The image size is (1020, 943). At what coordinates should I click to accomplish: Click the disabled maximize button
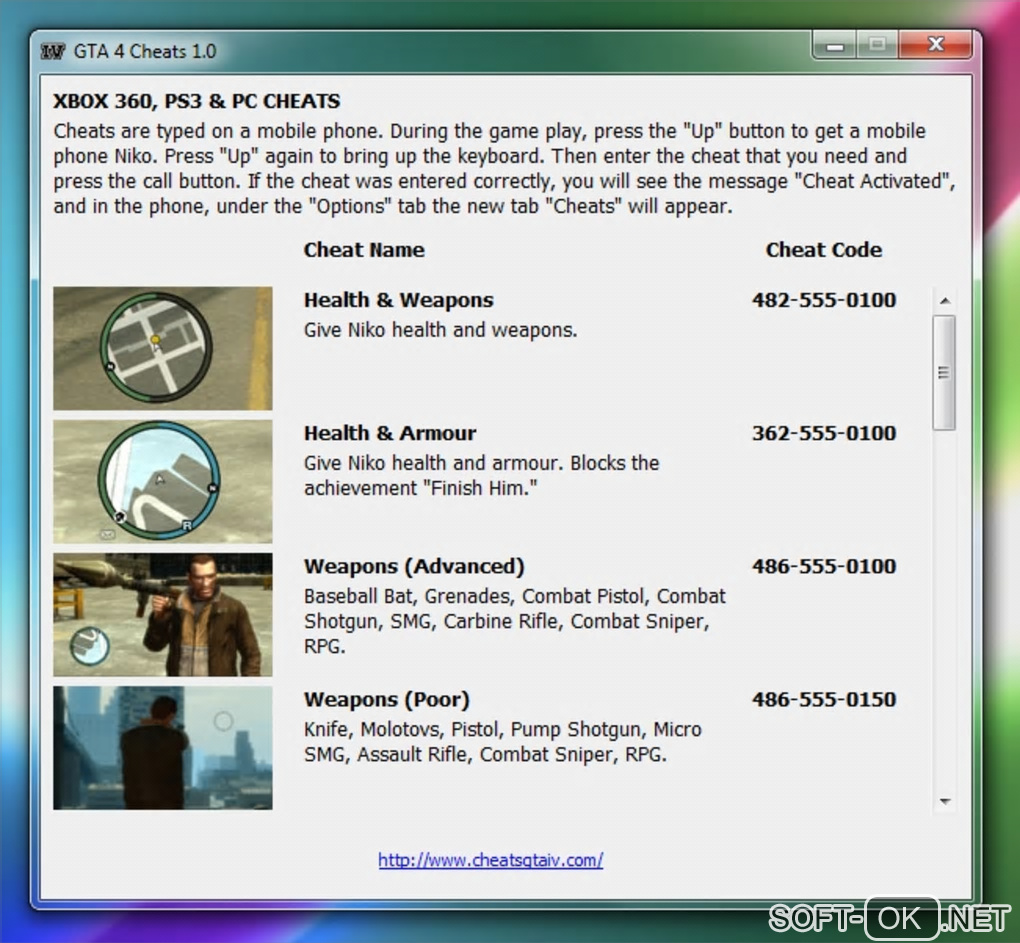tap(877, 45)
